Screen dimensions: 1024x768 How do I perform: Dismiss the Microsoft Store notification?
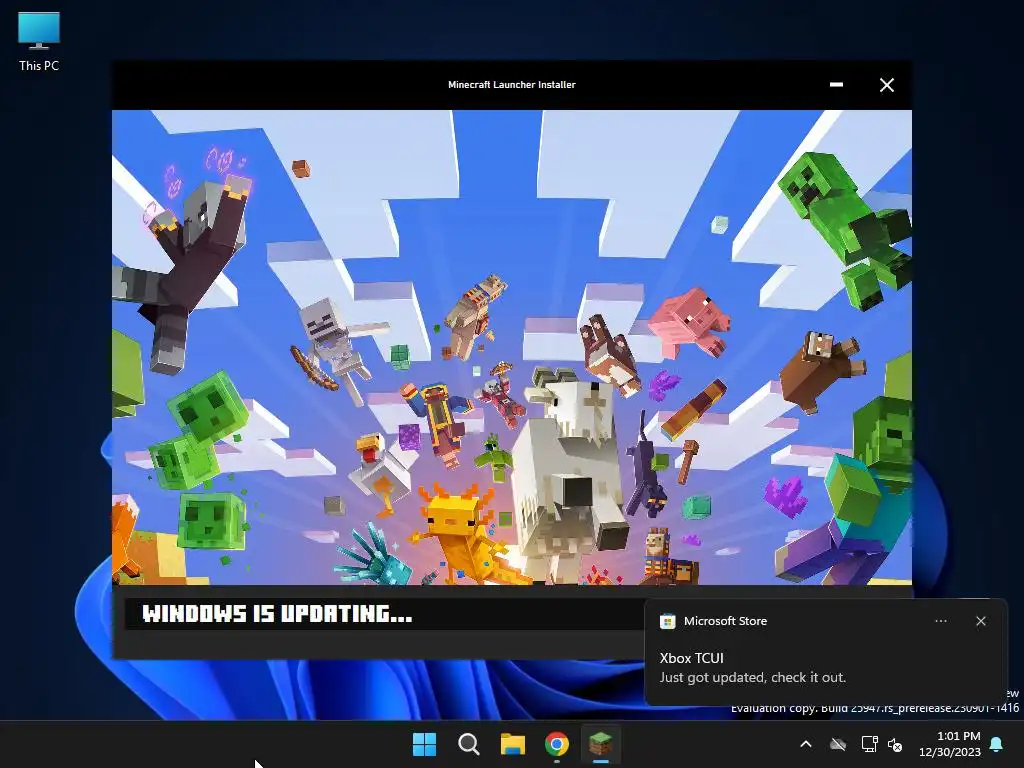coord(980,621)
